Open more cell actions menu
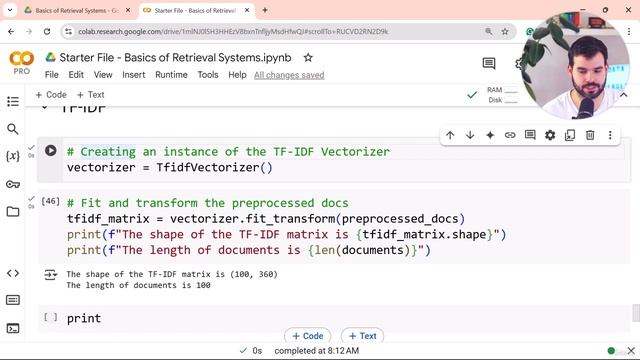This screenshot has height=360, width=640. pos(610,135)
